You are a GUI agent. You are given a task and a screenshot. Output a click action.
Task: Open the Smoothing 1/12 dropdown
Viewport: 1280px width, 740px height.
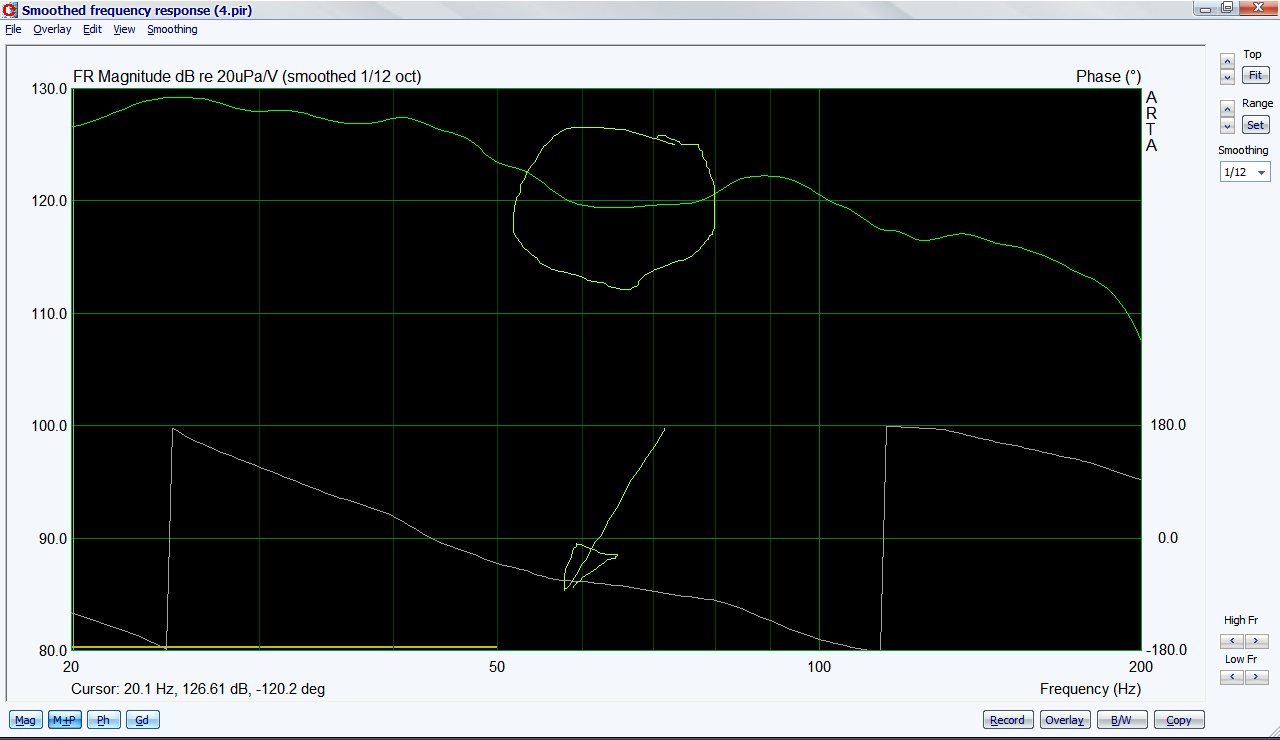click(x=1244, y=172)
